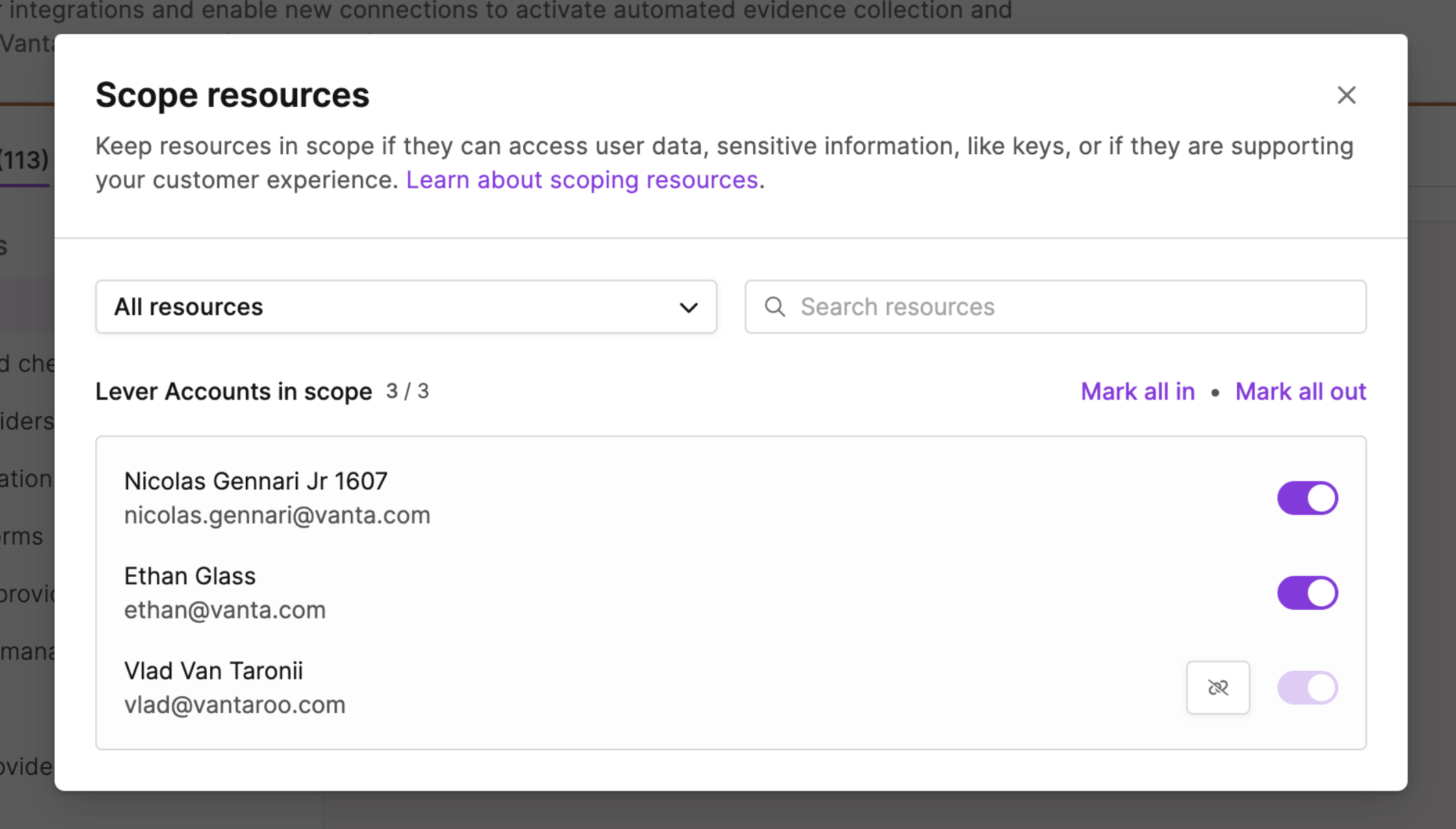Click the 3 / 3 scope count

pos(407,391)
